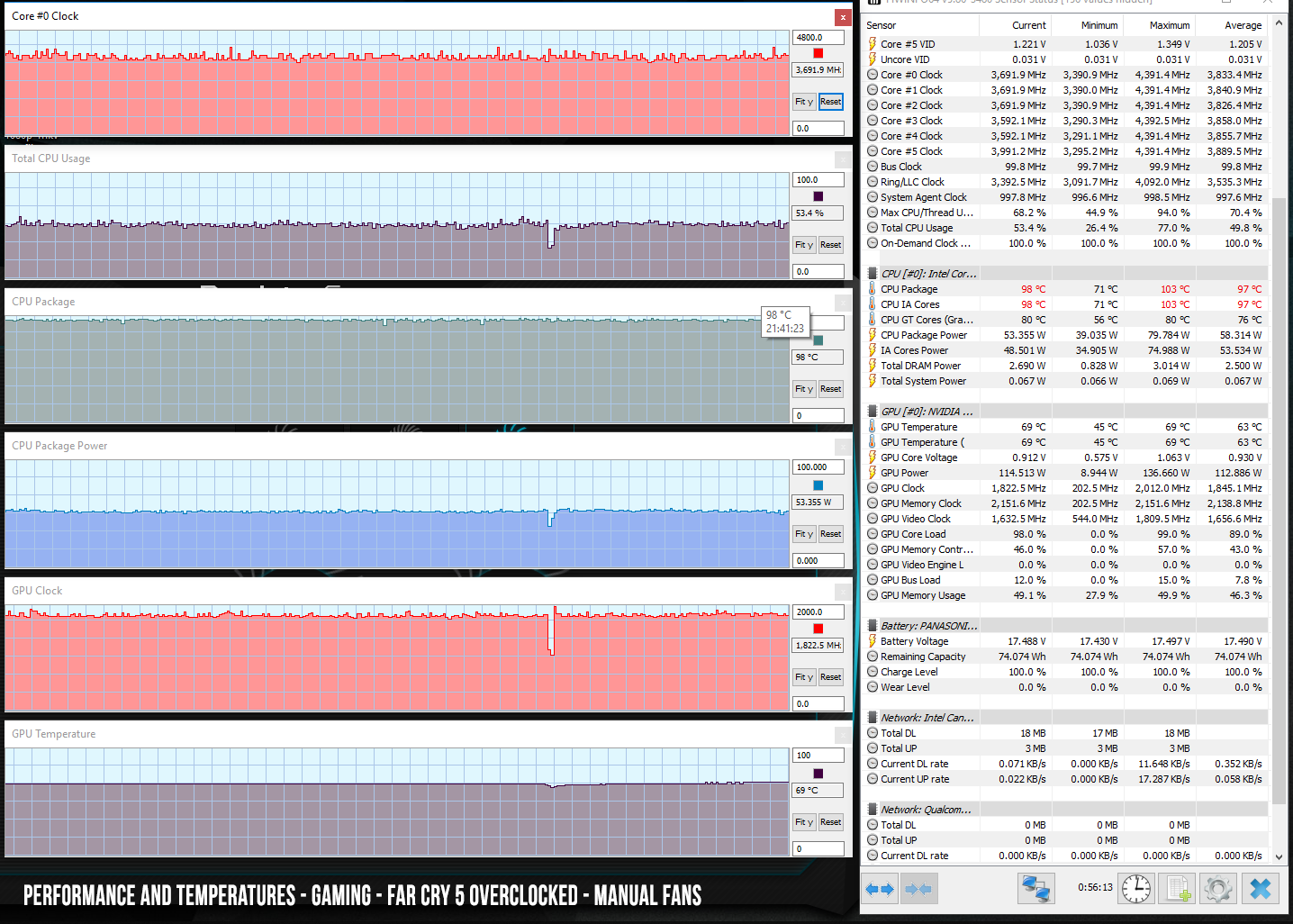Viewport: 1293px width, 924px height.
Task: Click Fit y in GPU Temperature graph
Action: pos(804,822)
